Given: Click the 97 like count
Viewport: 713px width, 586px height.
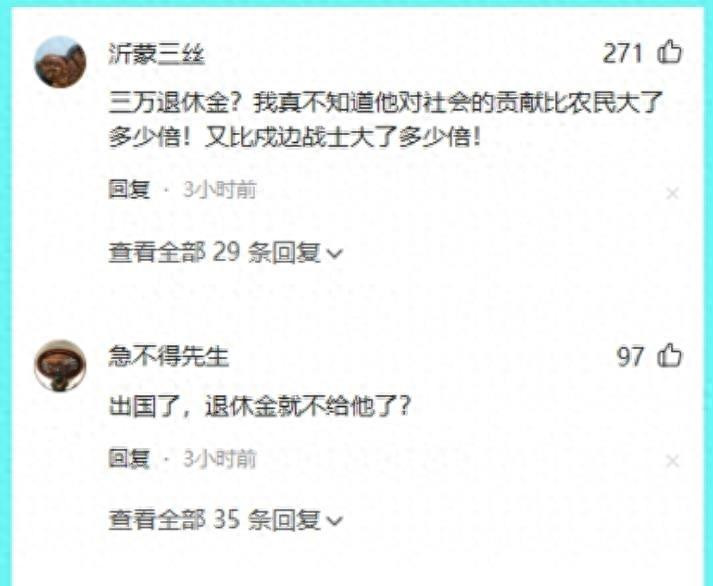Looking at the screenshot, I should point(630,357).
